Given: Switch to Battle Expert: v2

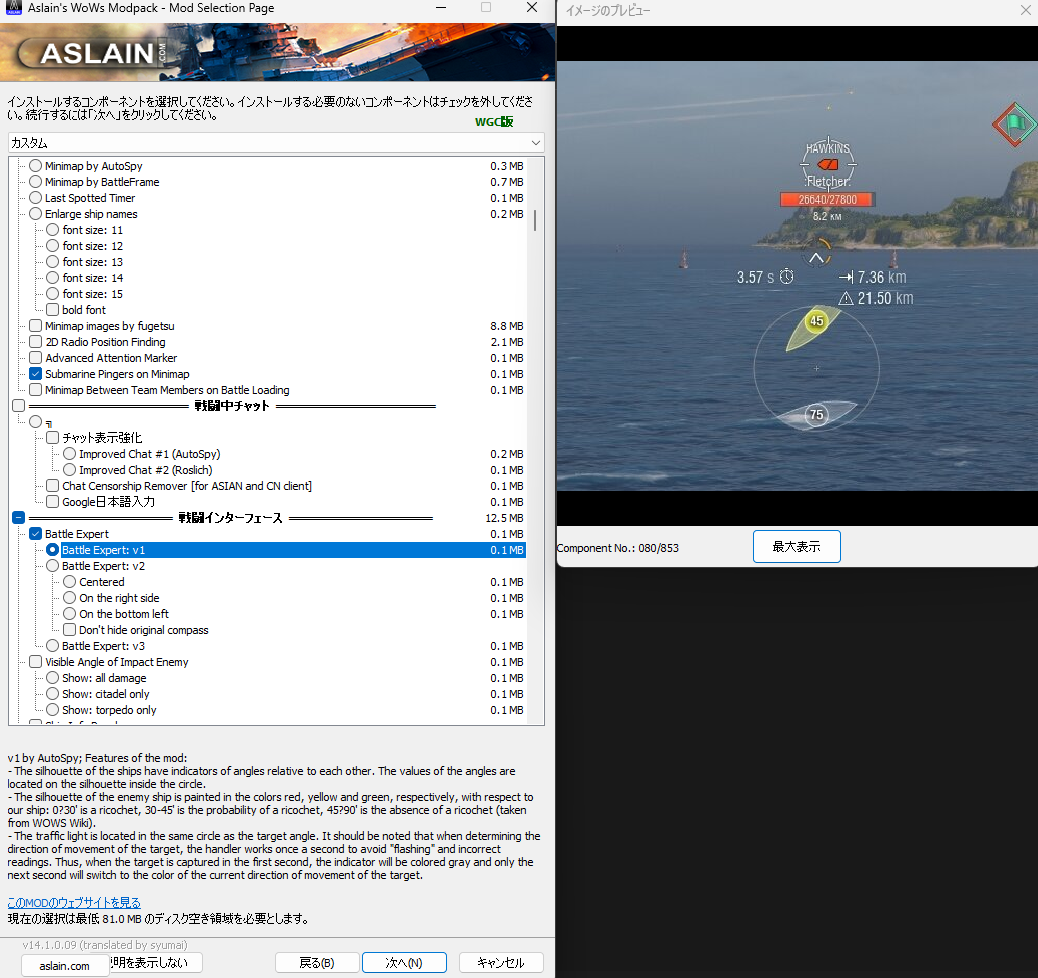Looking at the screenshot, I should click(52, 565).
